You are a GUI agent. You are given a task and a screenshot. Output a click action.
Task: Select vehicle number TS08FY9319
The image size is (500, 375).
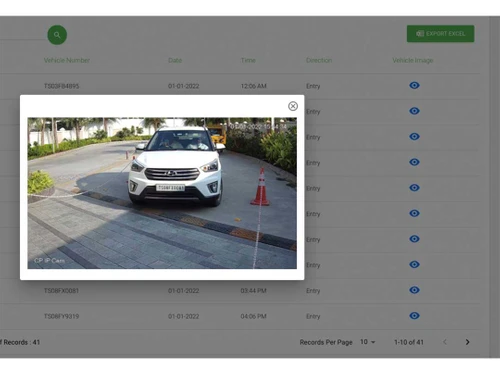61,316
